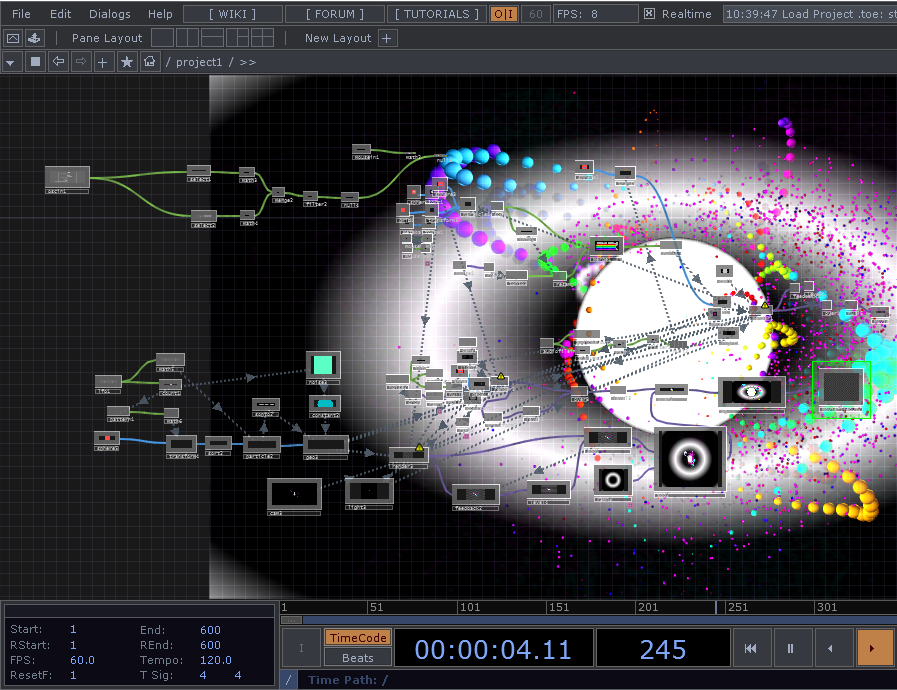897x690 pixels.
Task: Select the side-by-side split pane layout
Action: (x=188, y=38)
